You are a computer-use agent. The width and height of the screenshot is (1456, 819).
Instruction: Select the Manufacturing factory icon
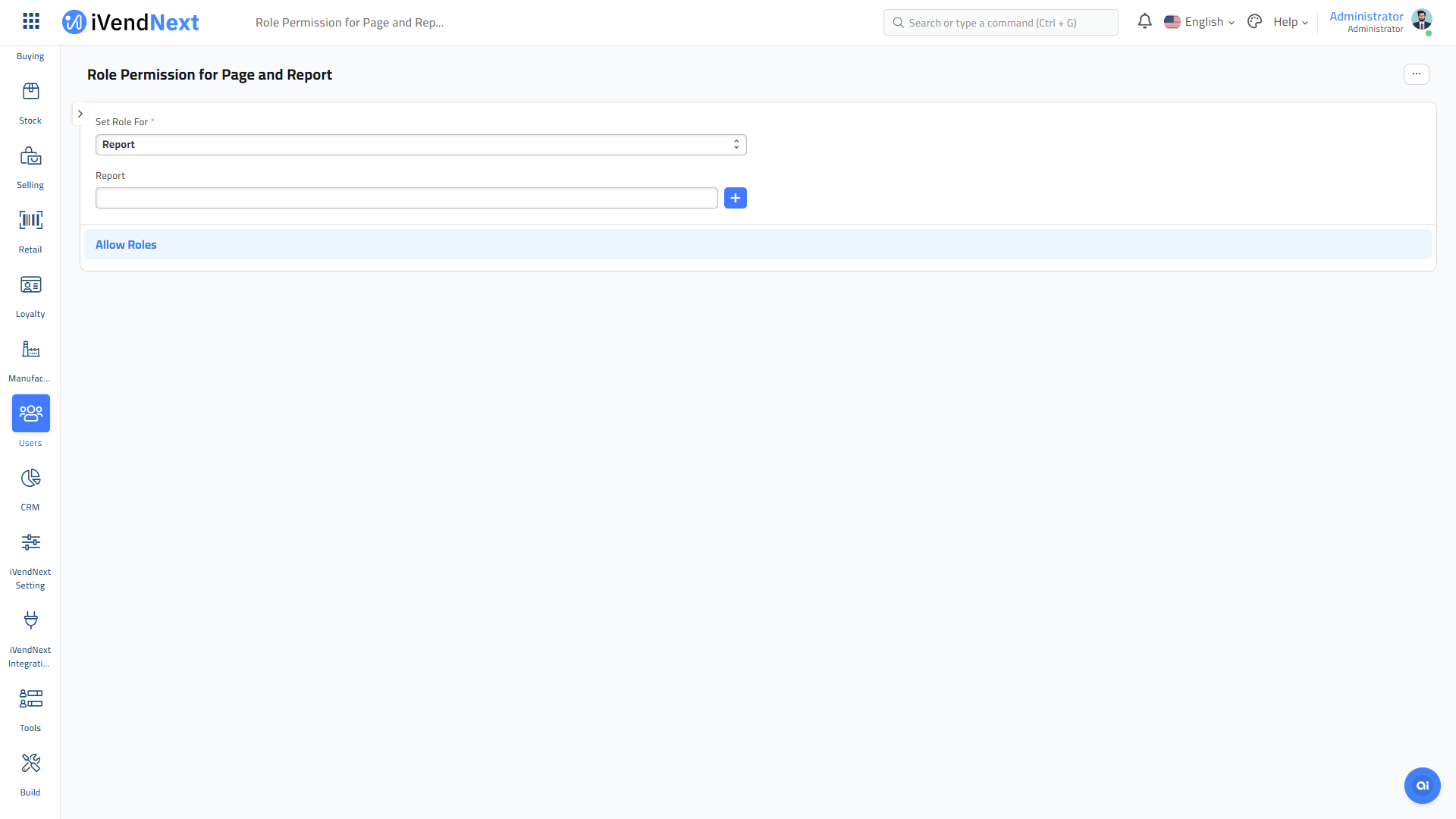pyautogui.click(x=30, y=350)
